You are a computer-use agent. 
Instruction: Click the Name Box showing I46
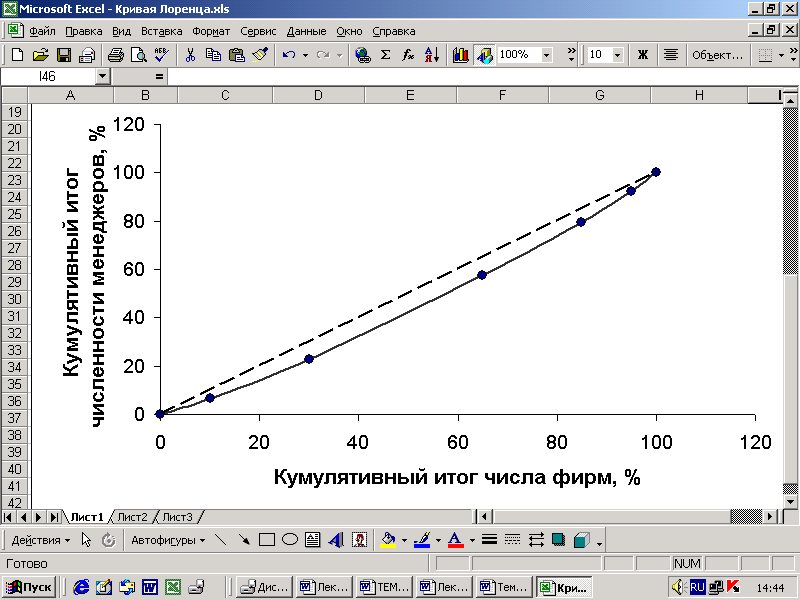click(x=48, y=77)
